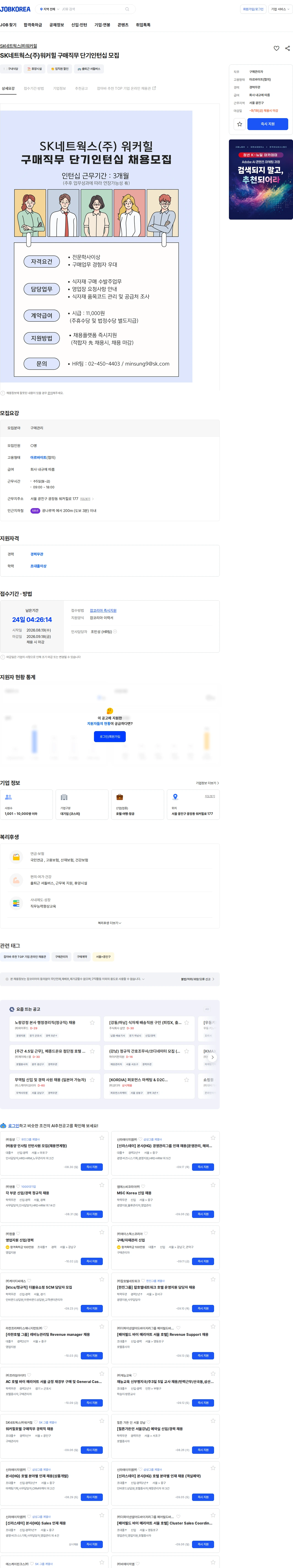This screenshot has height=1568, width=293.
Task: Open the 취업톡톡 menu
Action: tap(143, 25)
